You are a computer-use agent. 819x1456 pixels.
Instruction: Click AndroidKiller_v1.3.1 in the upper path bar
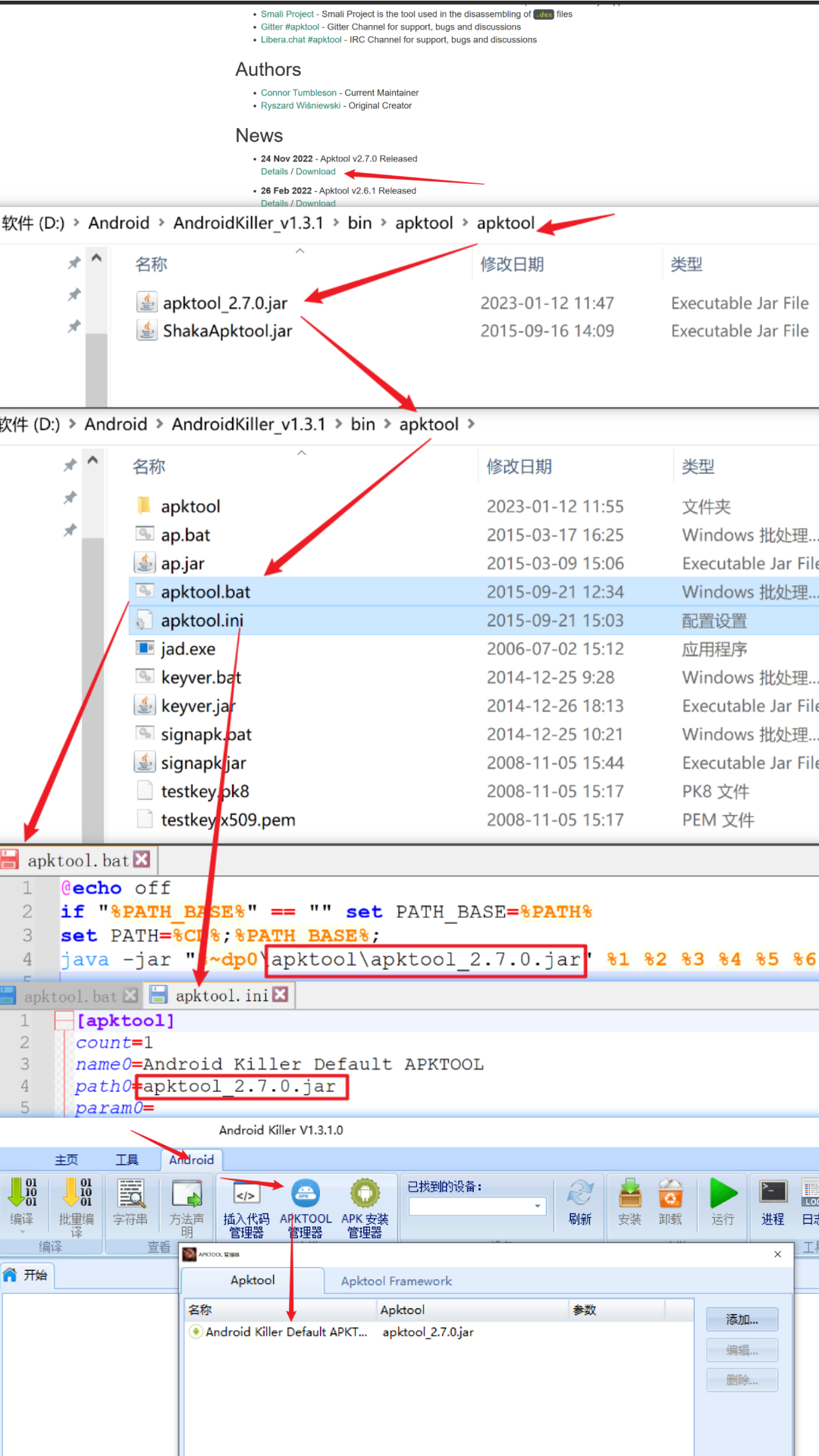pos(248,223)
